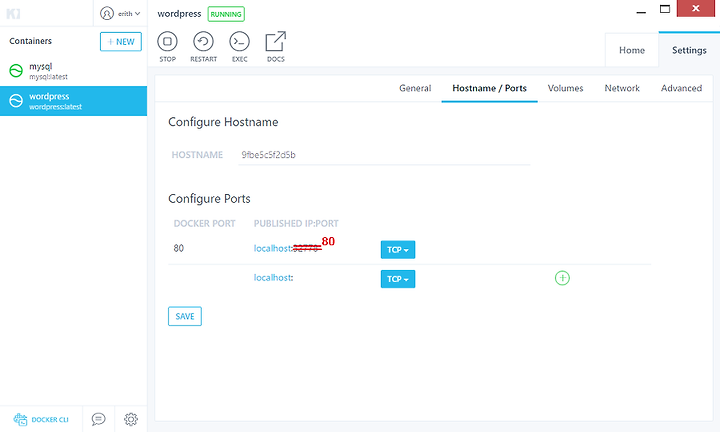Select the mysql container
The height and width of the screenshot is (432, 720).
pos(73,71)
